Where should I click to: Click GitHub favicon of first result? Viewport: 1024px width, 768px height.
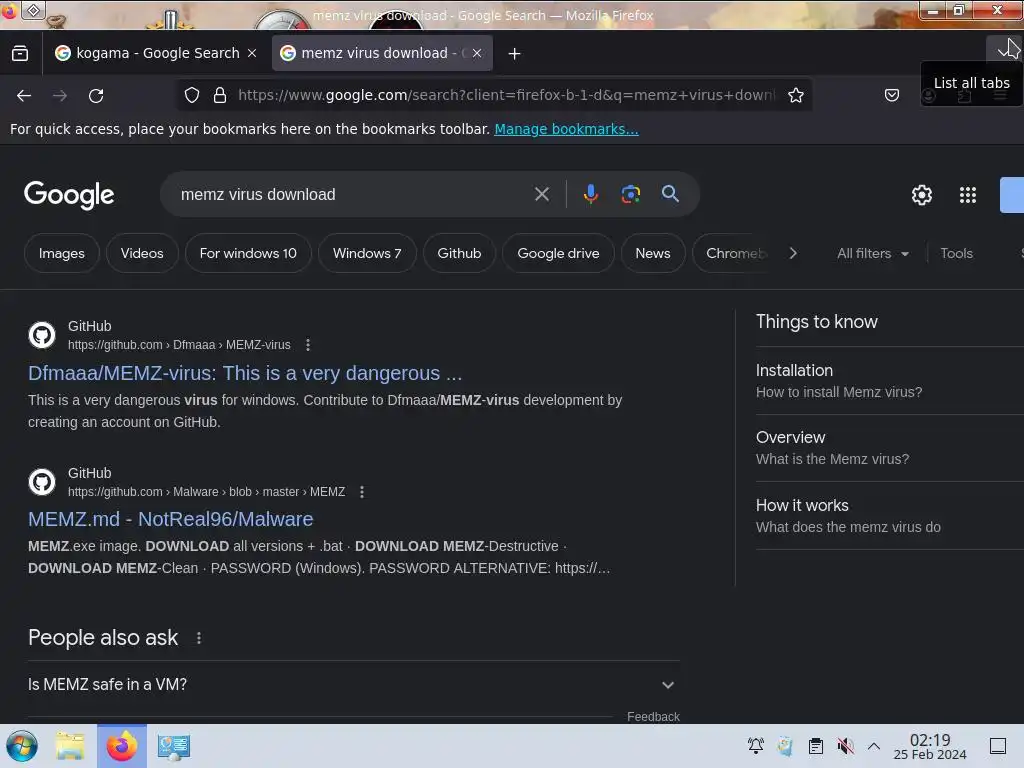(42, 335)
